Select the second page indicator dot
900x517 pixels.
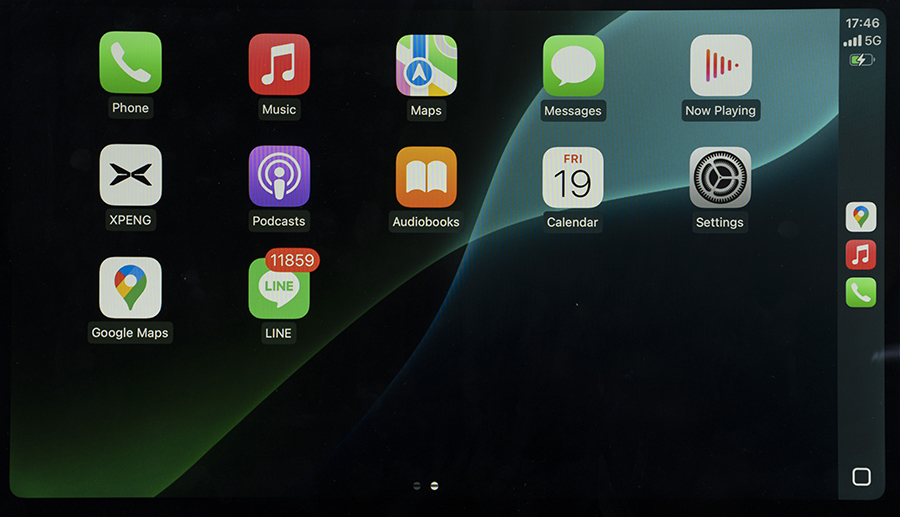tap(434, 486)
